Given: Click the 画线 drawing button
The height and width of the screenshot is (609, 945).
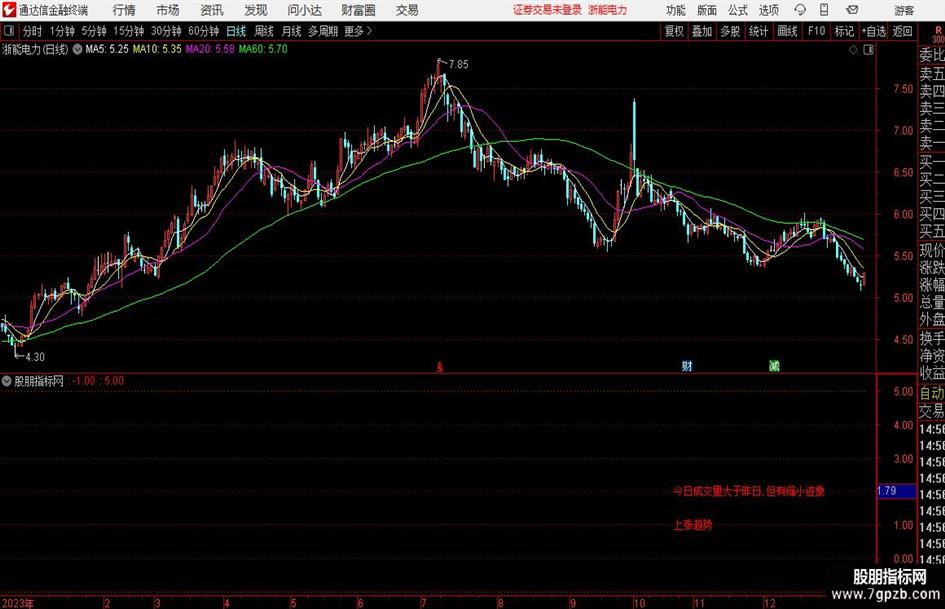Looking at the screenshot, I should point(787,31).
